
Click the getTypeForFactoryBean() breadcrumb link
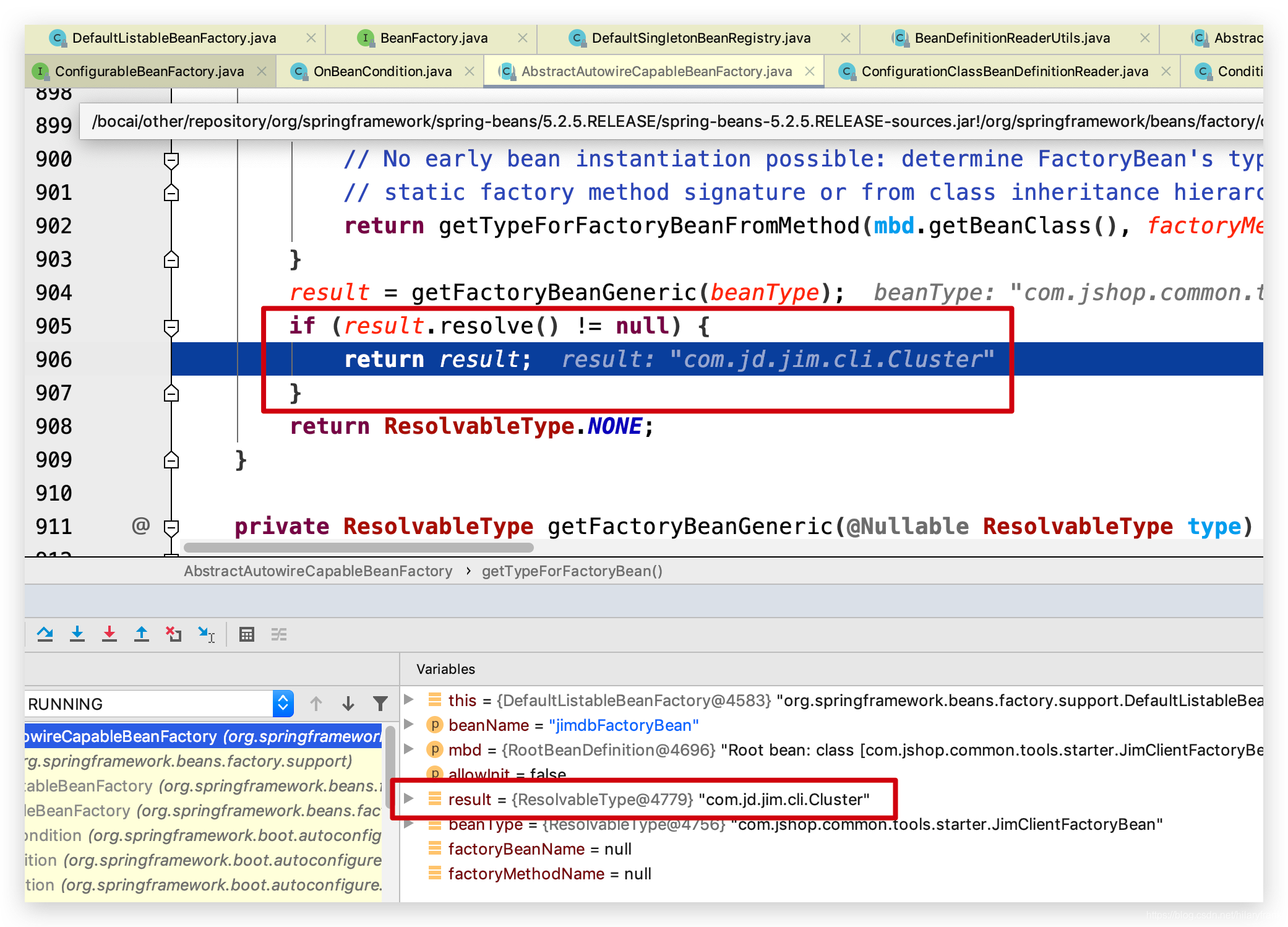[x=572, y=571]
